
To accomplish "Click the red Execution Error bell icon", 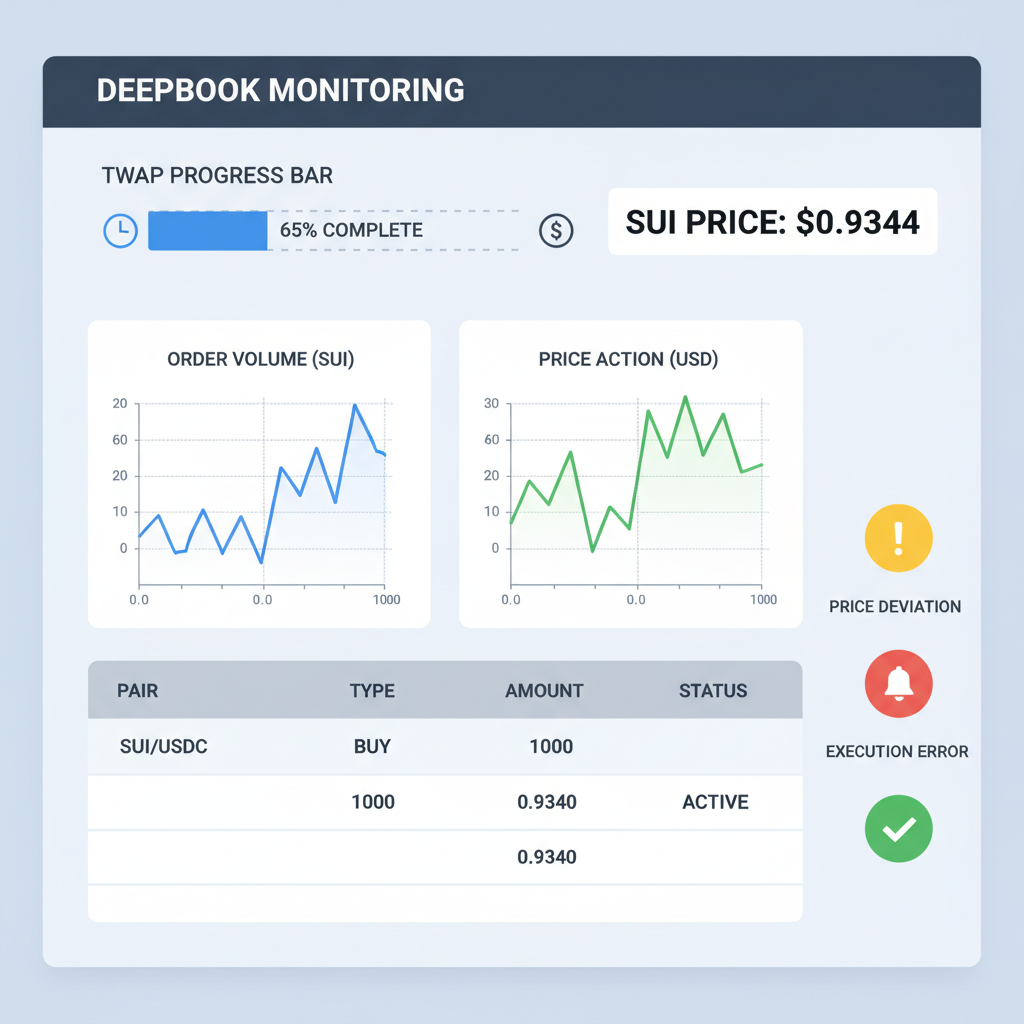I will tap(897, 684).
